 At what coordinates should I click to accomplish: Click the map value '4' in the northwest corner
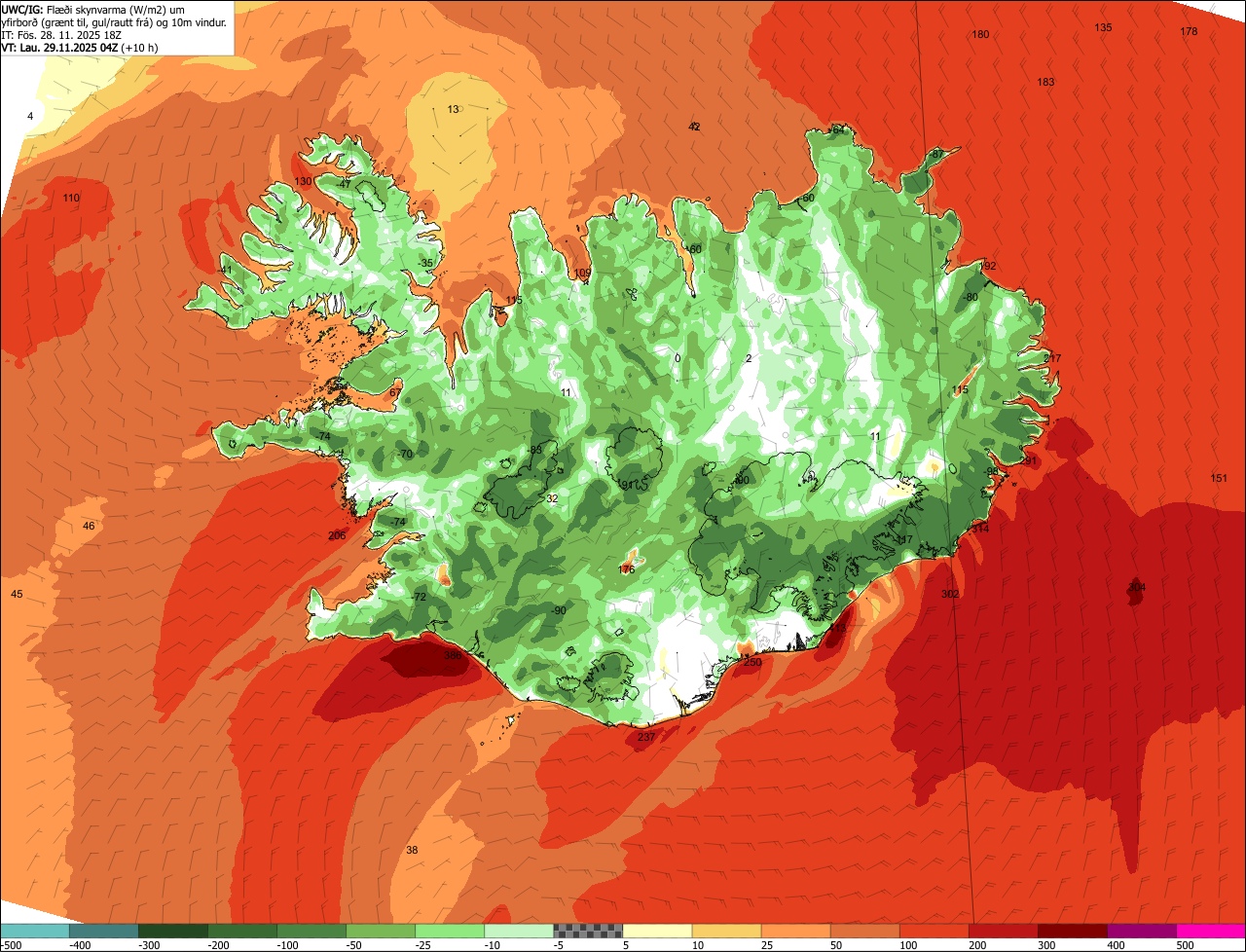[x=30, y=116]
